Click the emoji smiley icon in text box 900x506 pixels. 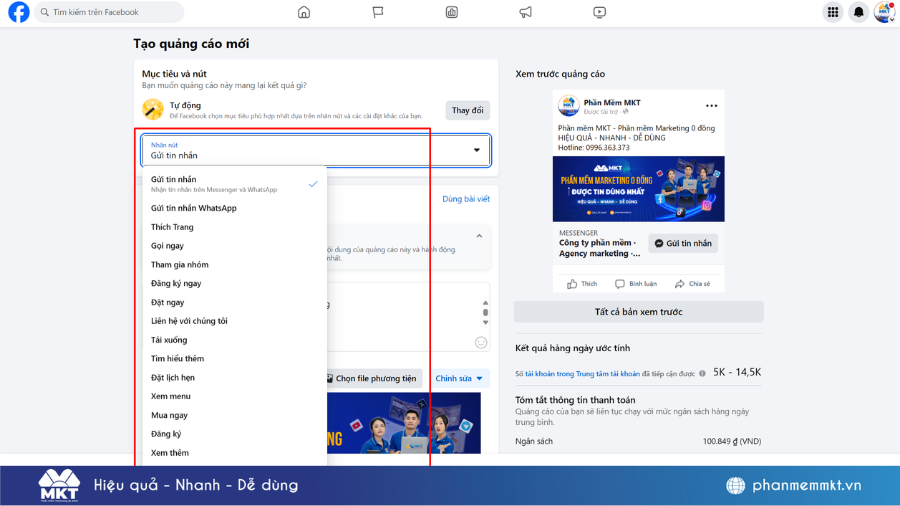tap(481, 342)
